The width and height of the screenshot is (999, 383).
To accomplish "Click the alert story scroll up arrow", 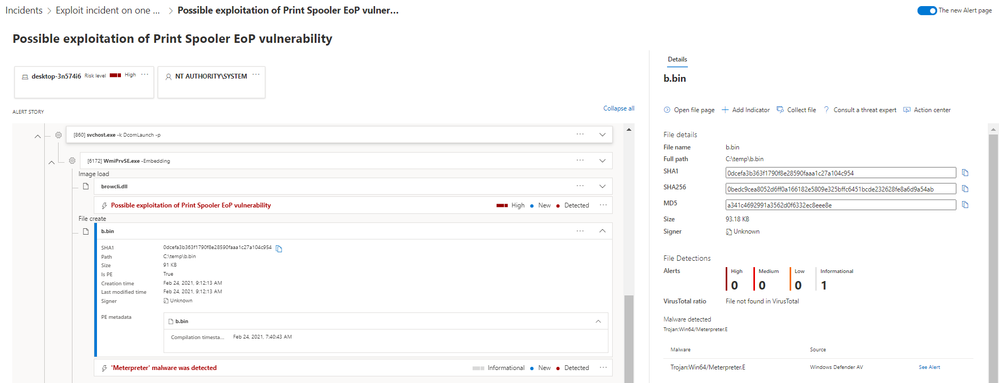I will pos(629,129).
